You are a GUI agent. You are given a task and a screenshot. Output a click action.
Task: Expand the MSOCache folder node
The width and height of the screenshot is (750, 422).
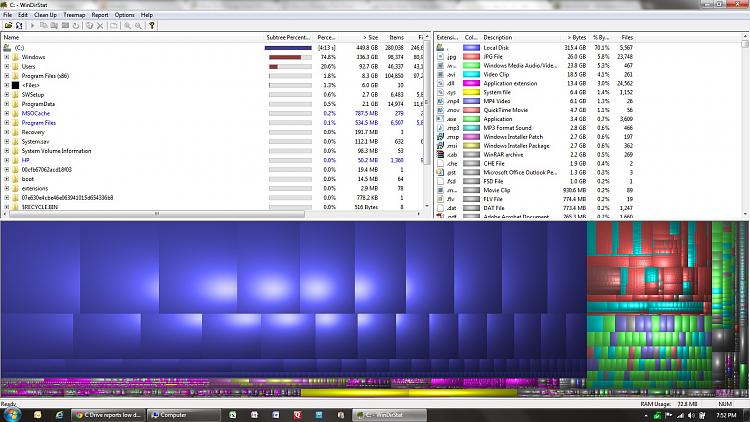click(7, 113)
